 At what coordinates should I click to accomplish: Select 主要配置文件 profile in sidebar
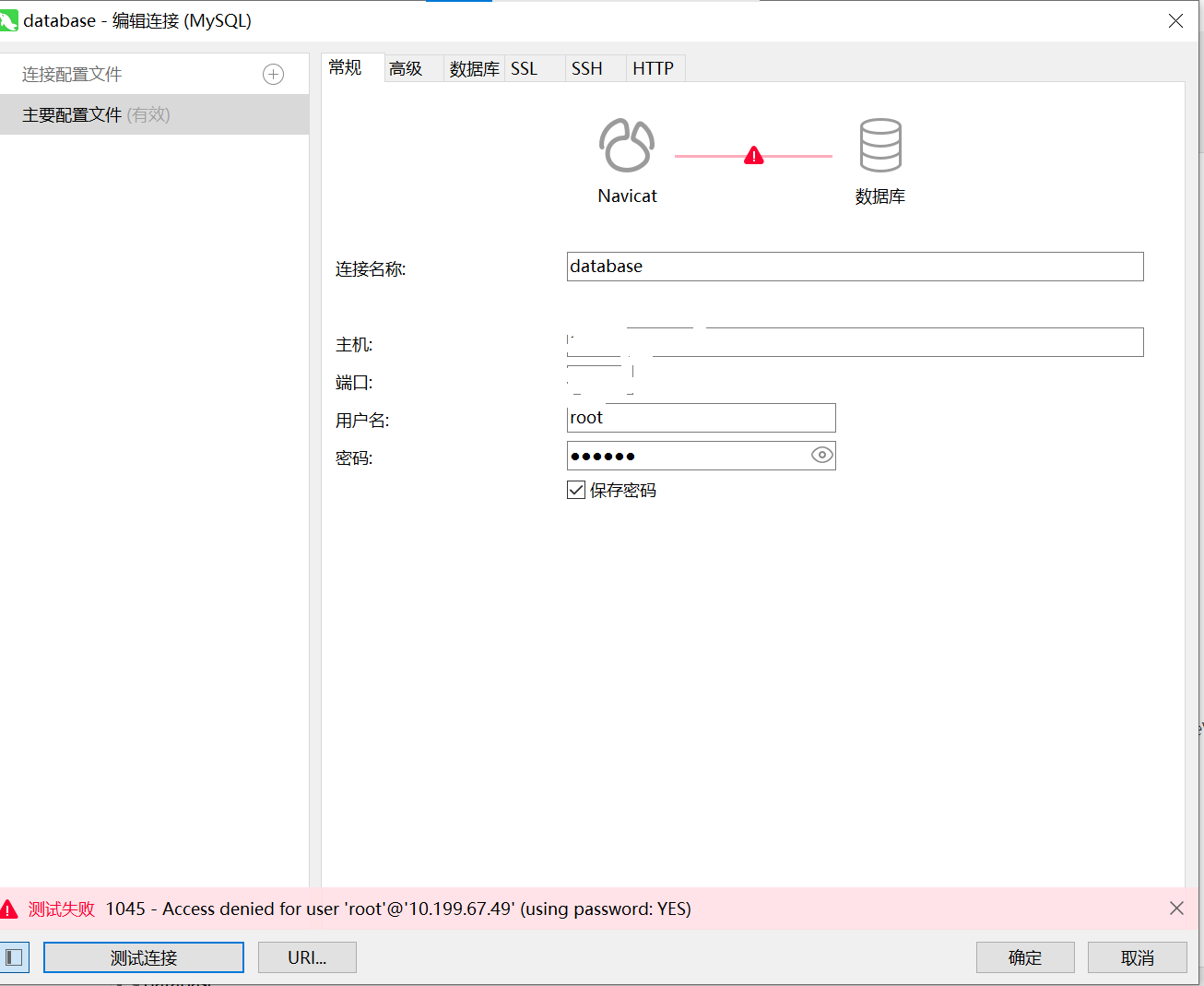coord(154,114)
